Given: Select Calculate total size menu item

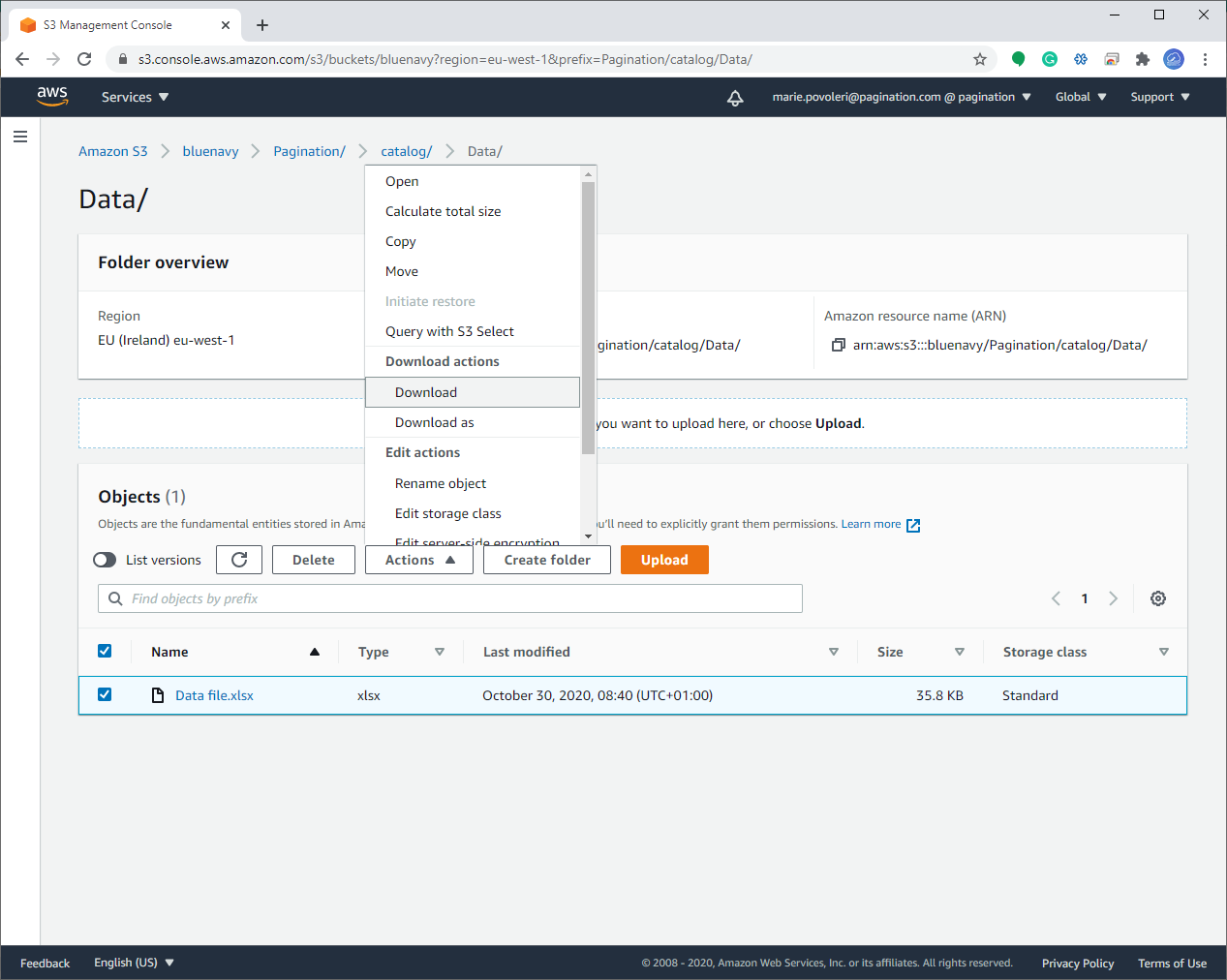Looking at the screenshot, I should pos(473,211).
